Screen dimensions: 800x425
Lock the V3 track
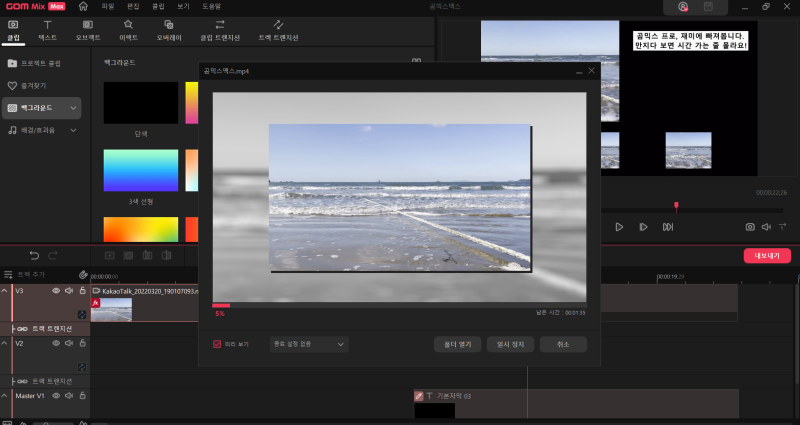pyautogui.click(x=82, y=290)
